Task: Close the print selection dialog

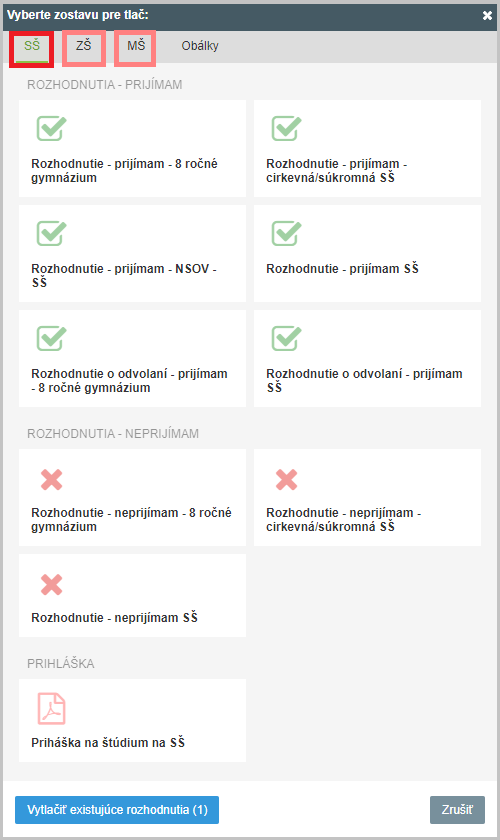Action: click(x=487, y=16)
